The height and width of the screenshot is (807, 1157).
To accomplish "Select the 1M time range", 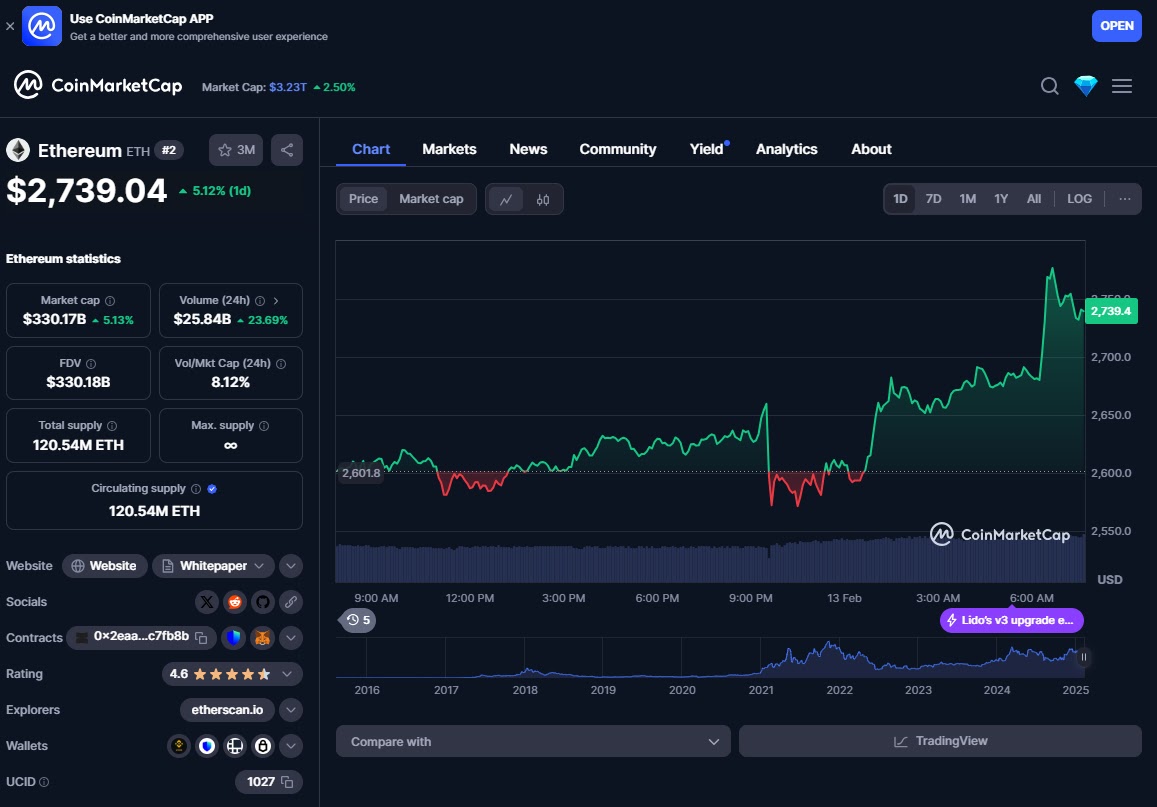I will (x=967, y=198).
